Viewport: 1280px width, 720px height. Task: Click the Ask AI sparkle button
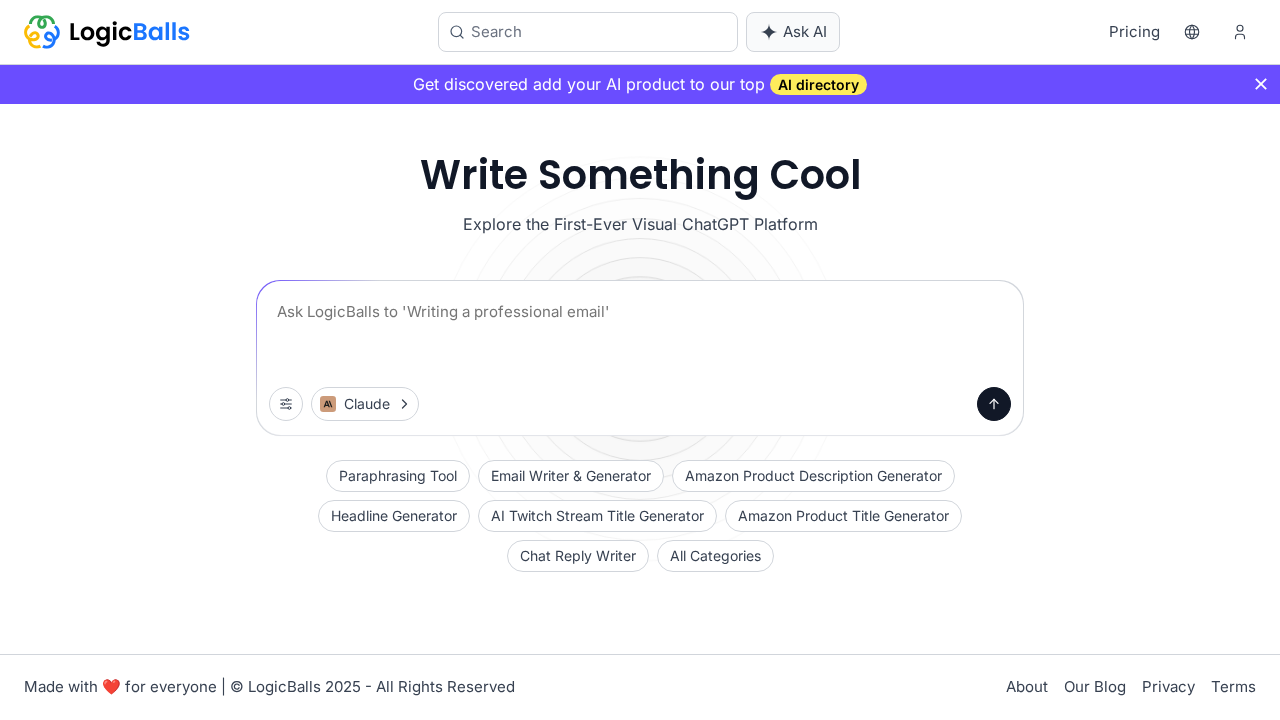coord(793,32)
